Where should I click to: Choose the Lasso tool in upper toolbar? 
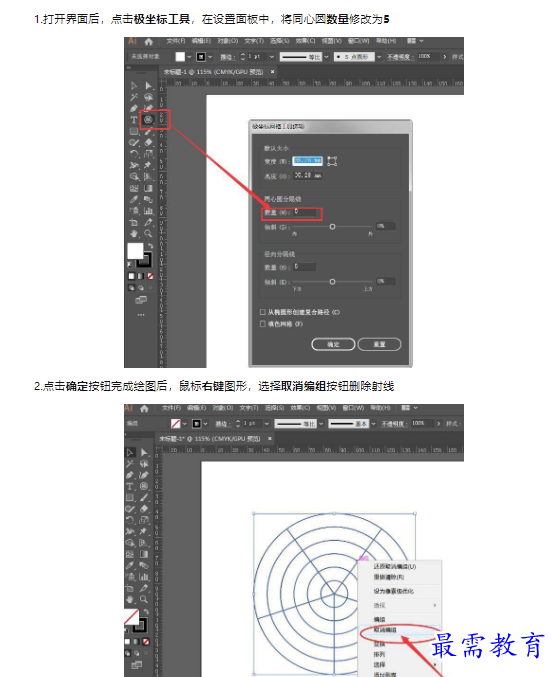[x=148, y=97]
